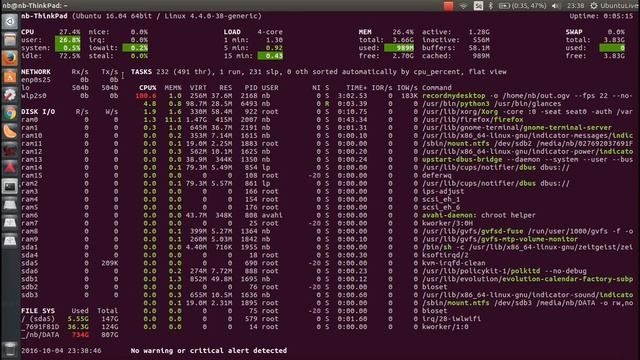Select the gvfs-mtp-volume-monitor process

coord(500,239)
